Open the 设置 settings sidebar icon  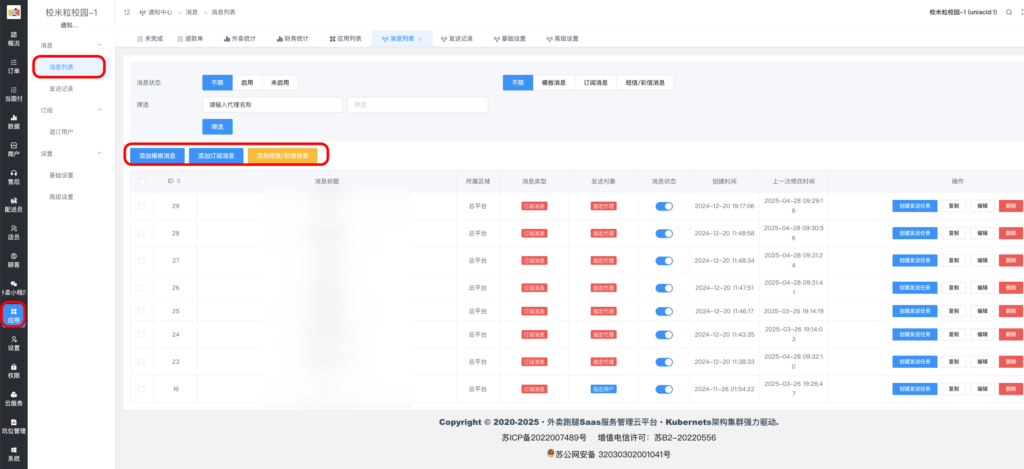(14, 344)
